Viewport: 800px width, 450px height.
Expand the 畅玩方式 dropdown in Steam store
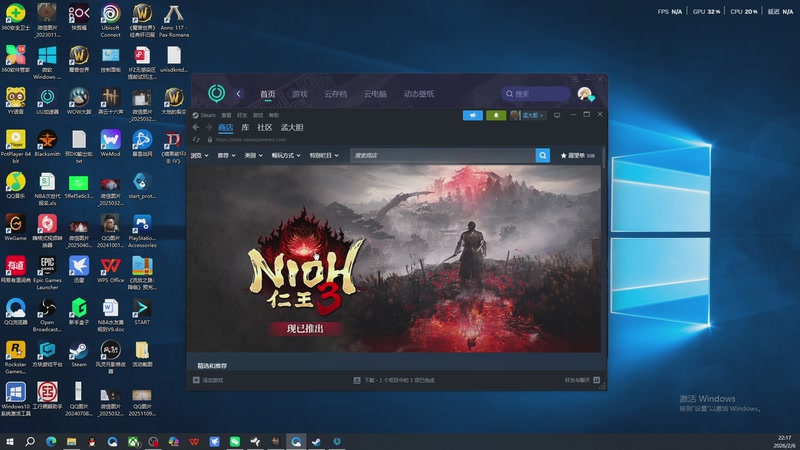click(286, 155)
